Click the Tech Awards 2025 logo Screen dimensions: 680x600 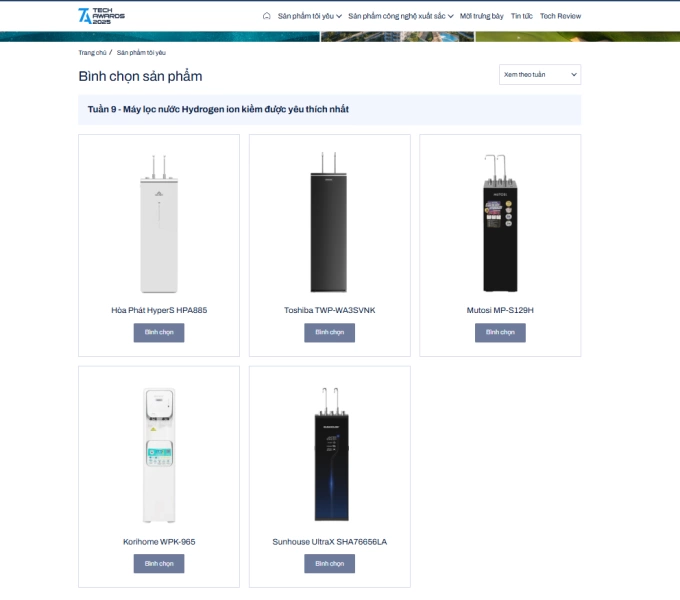click(101, 16)
